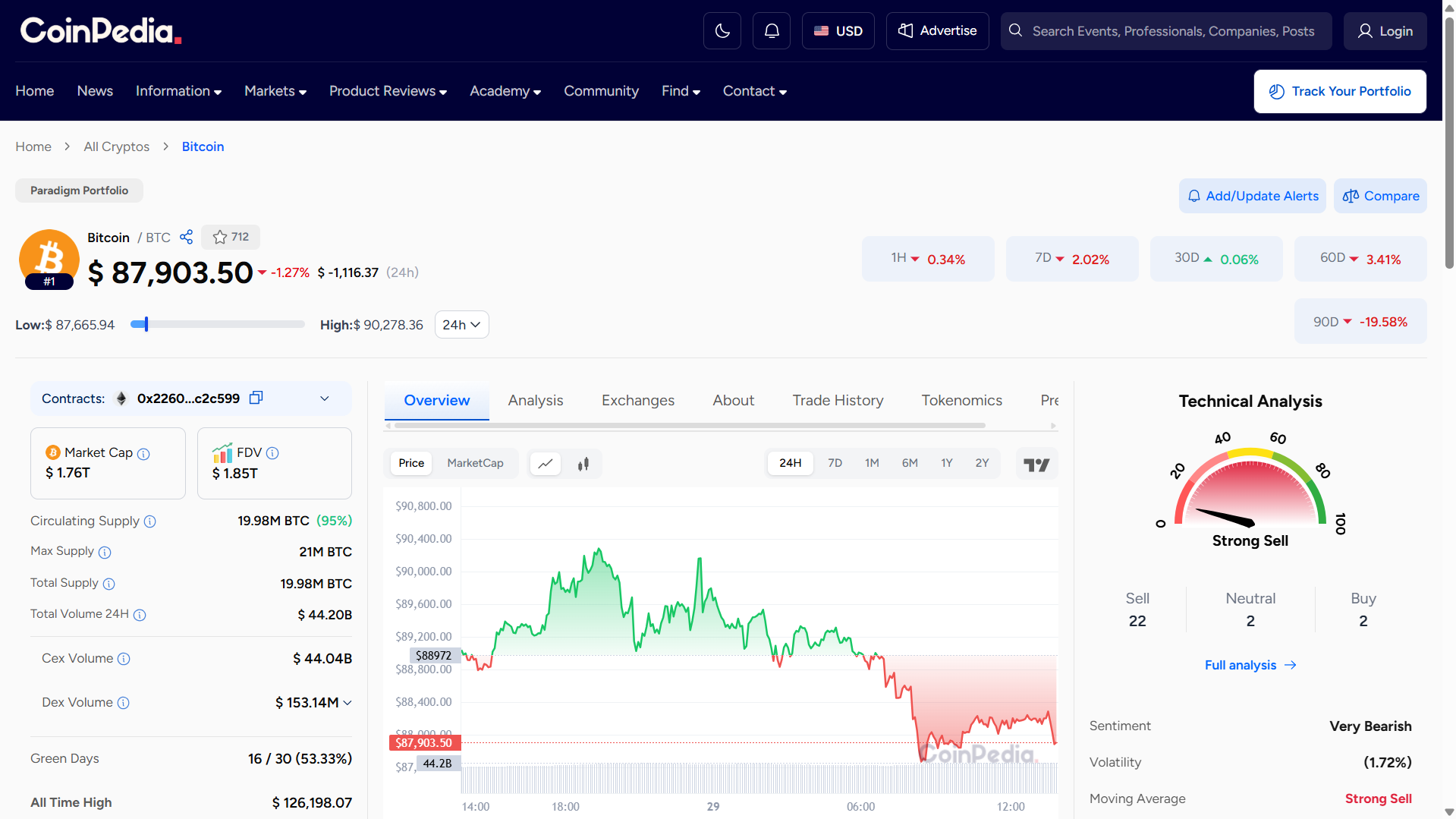Toggle dark mode with the moon icon

coord(722,31)
